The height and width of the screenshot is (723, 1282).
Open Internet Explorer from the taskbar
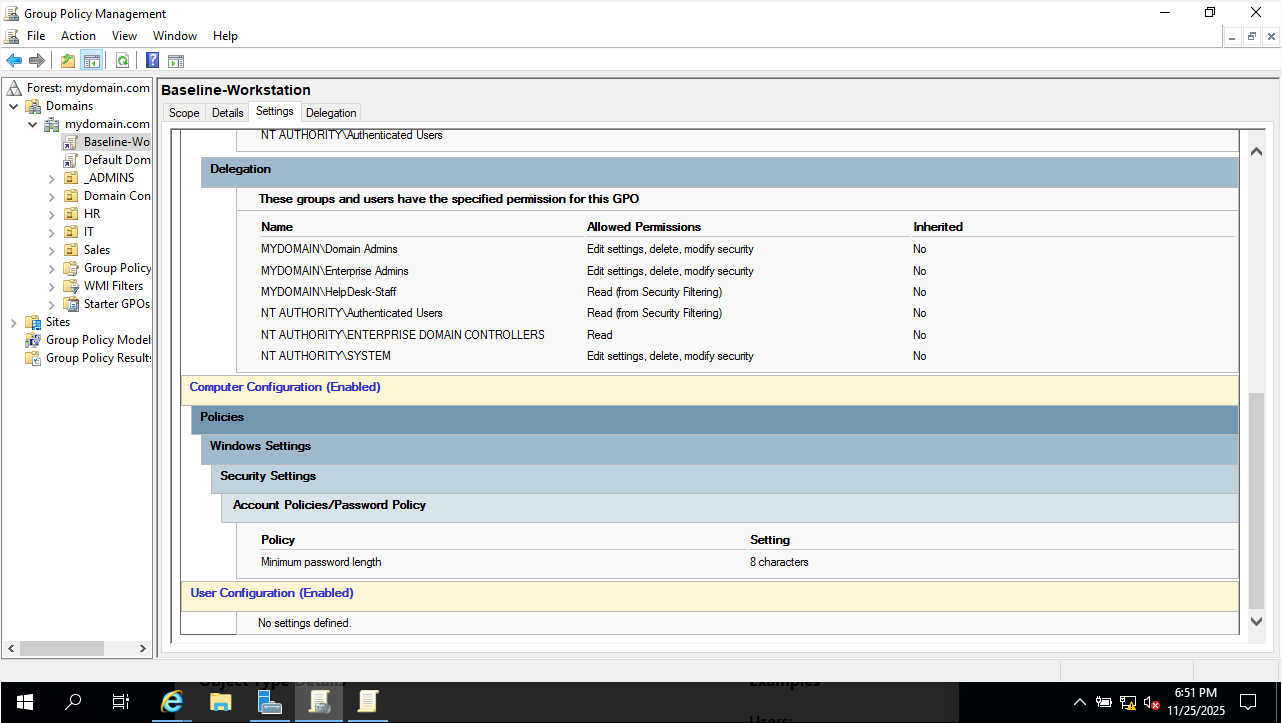[172, 702]
